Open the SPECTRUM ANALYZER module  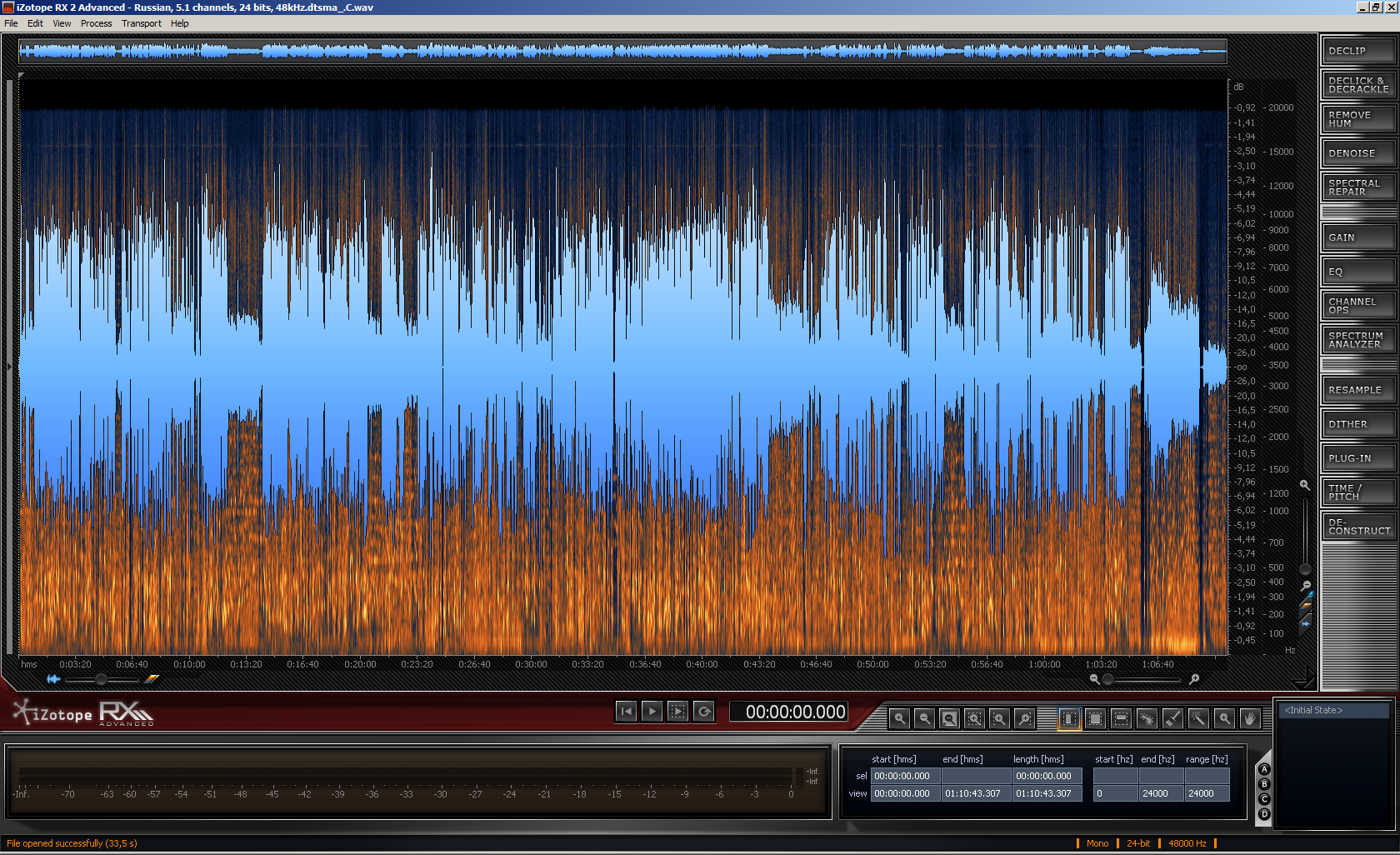coord(1358,340)
